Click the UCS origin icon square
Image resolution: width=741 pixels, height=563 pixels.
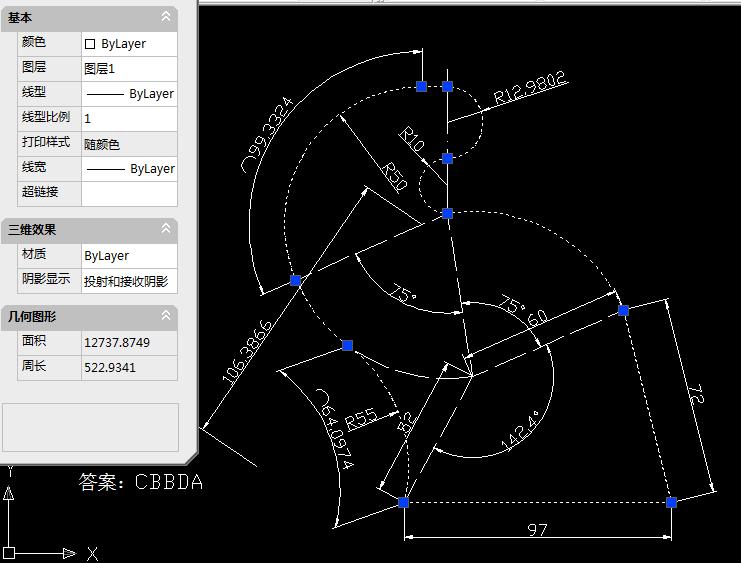tap(8, 552)
